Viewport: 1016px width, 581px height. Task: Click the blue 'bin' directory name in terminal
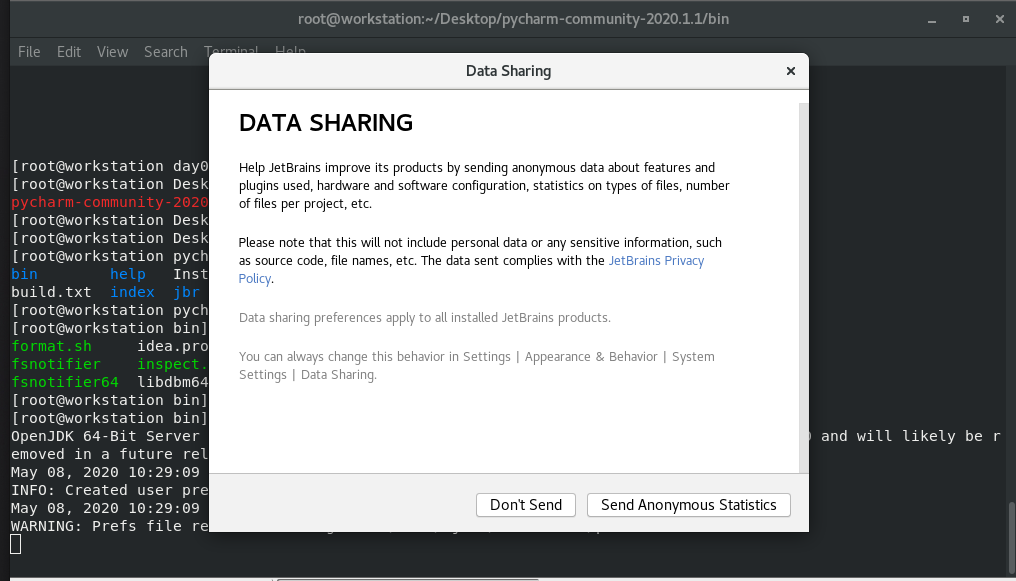click(24, 274)
